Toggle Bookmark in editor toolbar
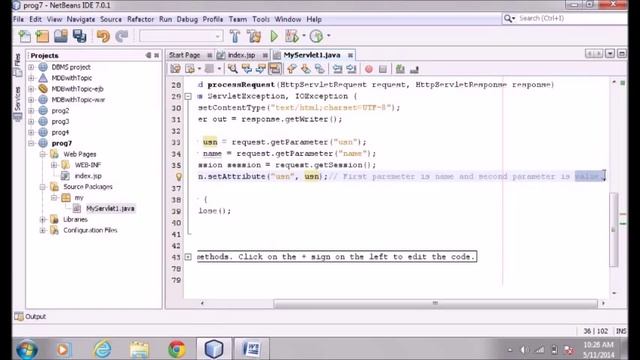Screen dimensions: 640x360 click(x=320, y=69)
